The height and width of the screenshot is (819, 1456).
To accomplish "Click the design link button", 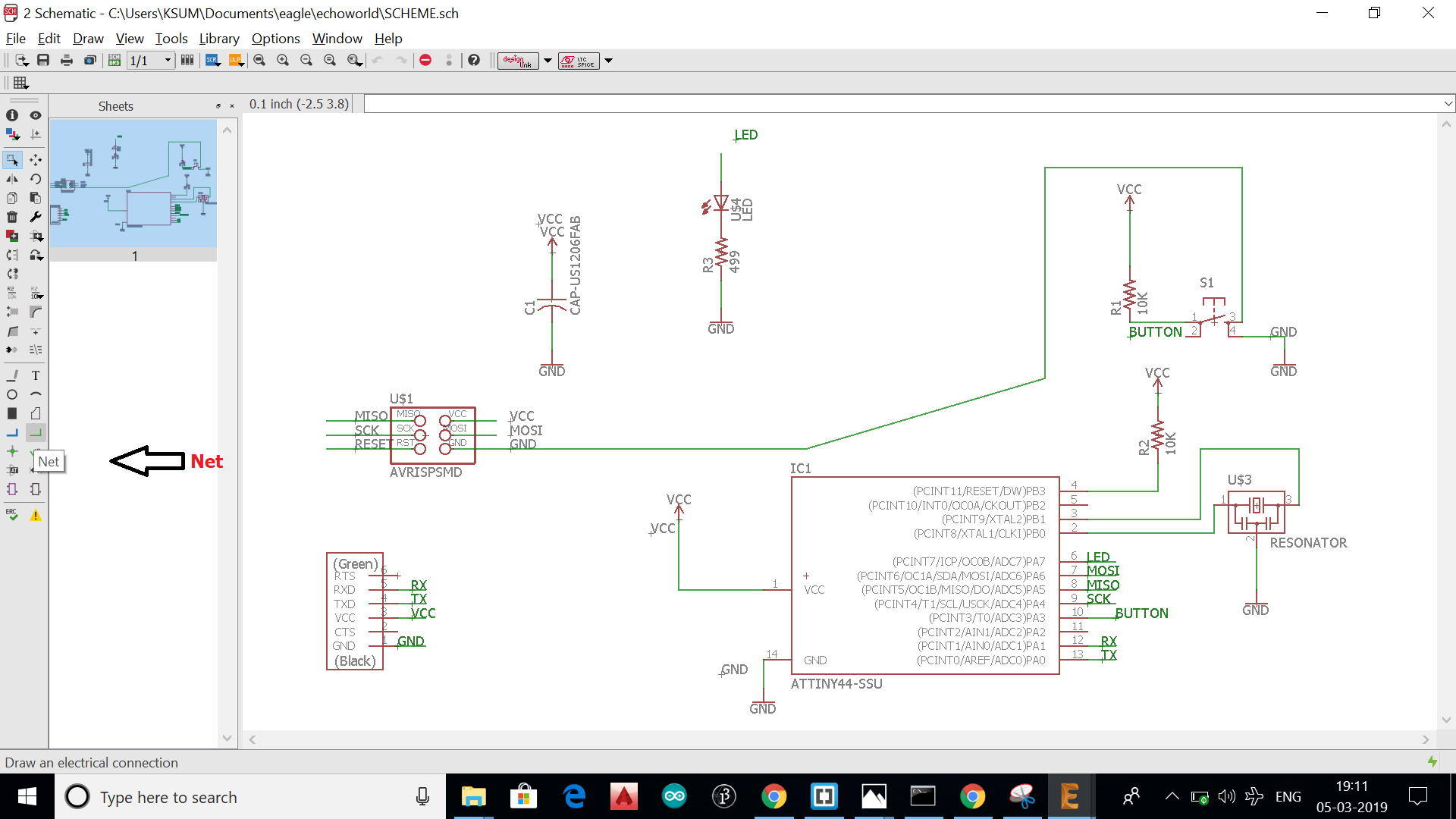I will coord(518,61).
